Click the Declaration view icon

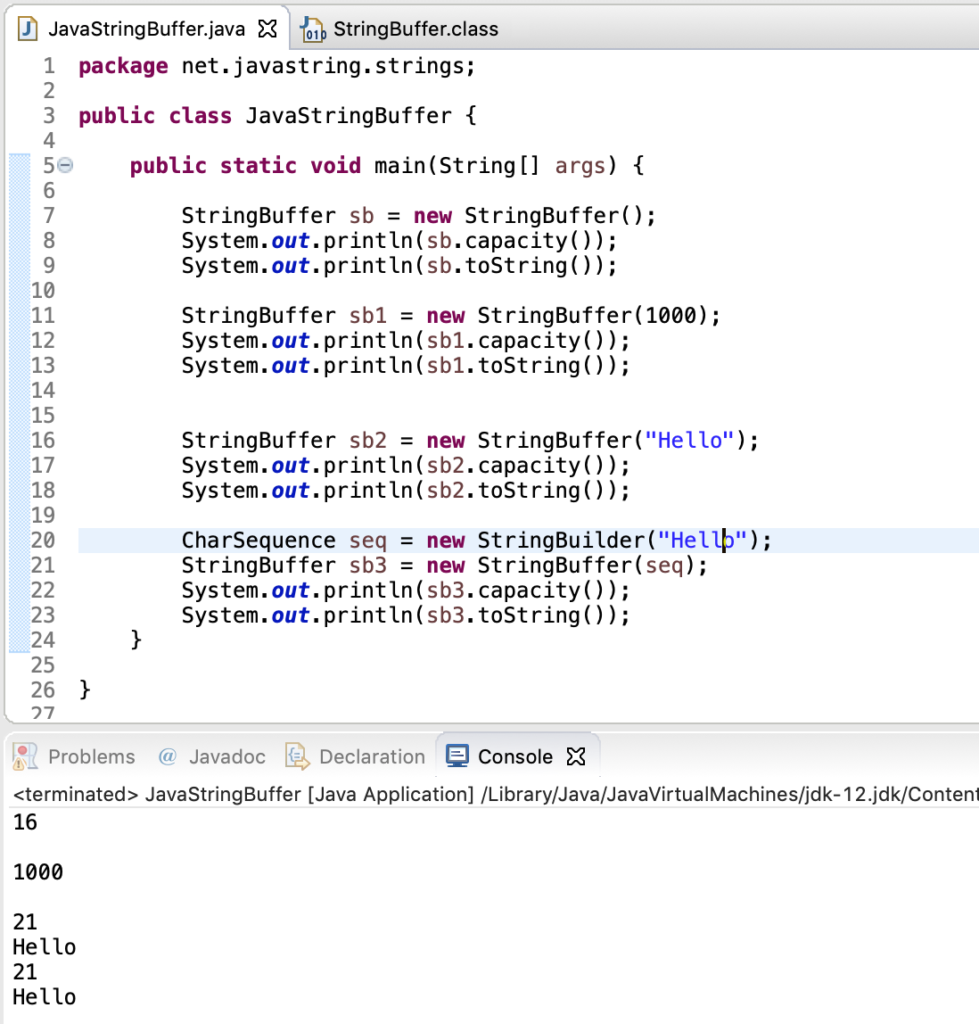point(296,757)
